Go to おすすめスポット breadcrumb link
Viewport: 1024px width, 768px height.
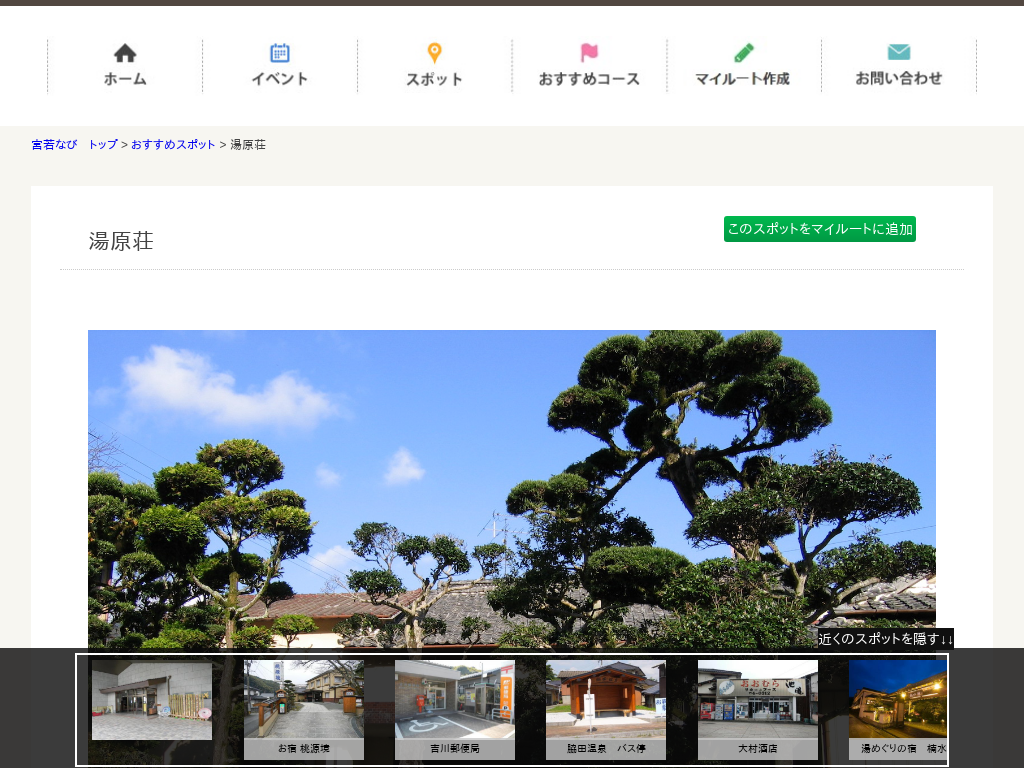point(173,145)
